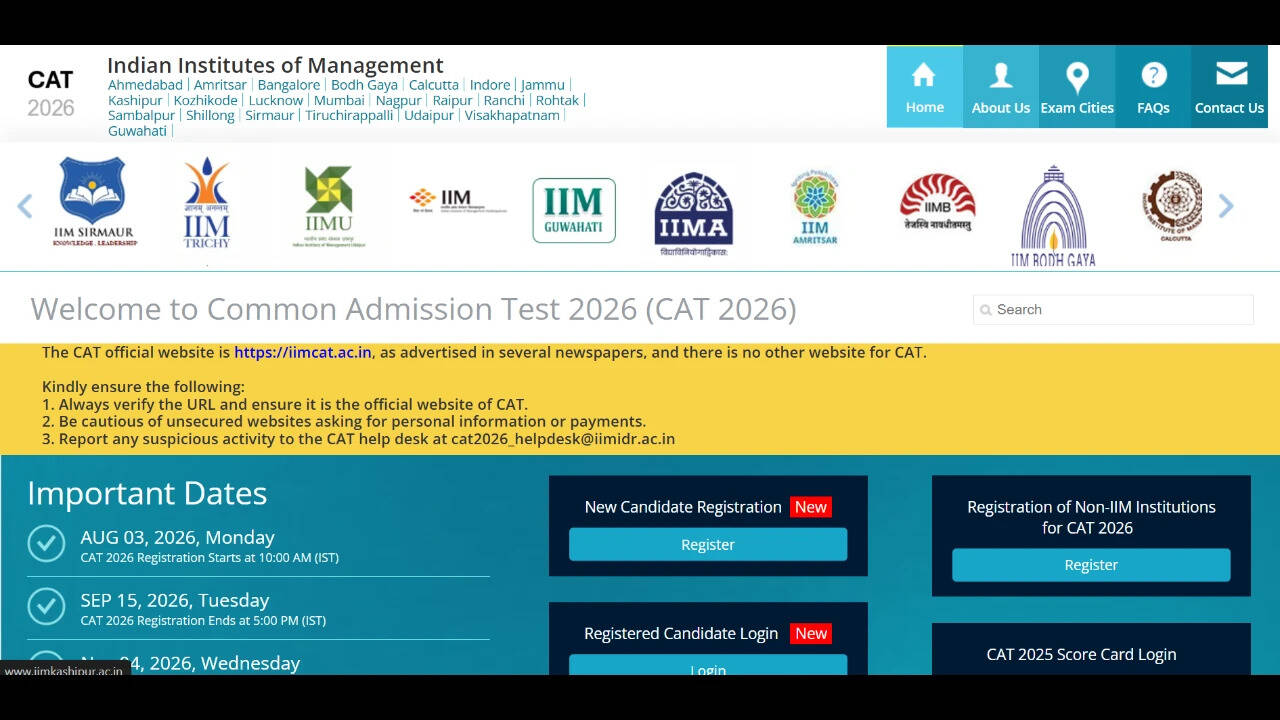This screenshot has height=720, width=1280.
Task: Open the Bodh Gaya link in header
Action: point(364,85)
